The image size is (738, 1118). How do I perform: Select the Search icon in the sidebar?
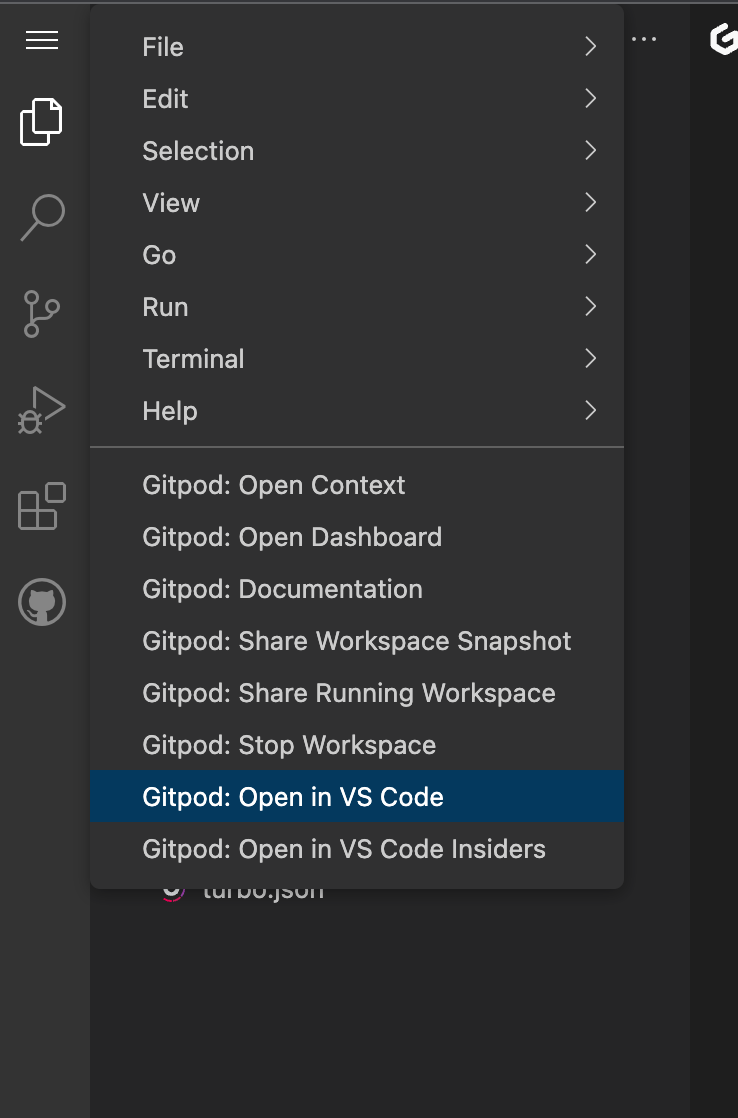click(41, 216)
